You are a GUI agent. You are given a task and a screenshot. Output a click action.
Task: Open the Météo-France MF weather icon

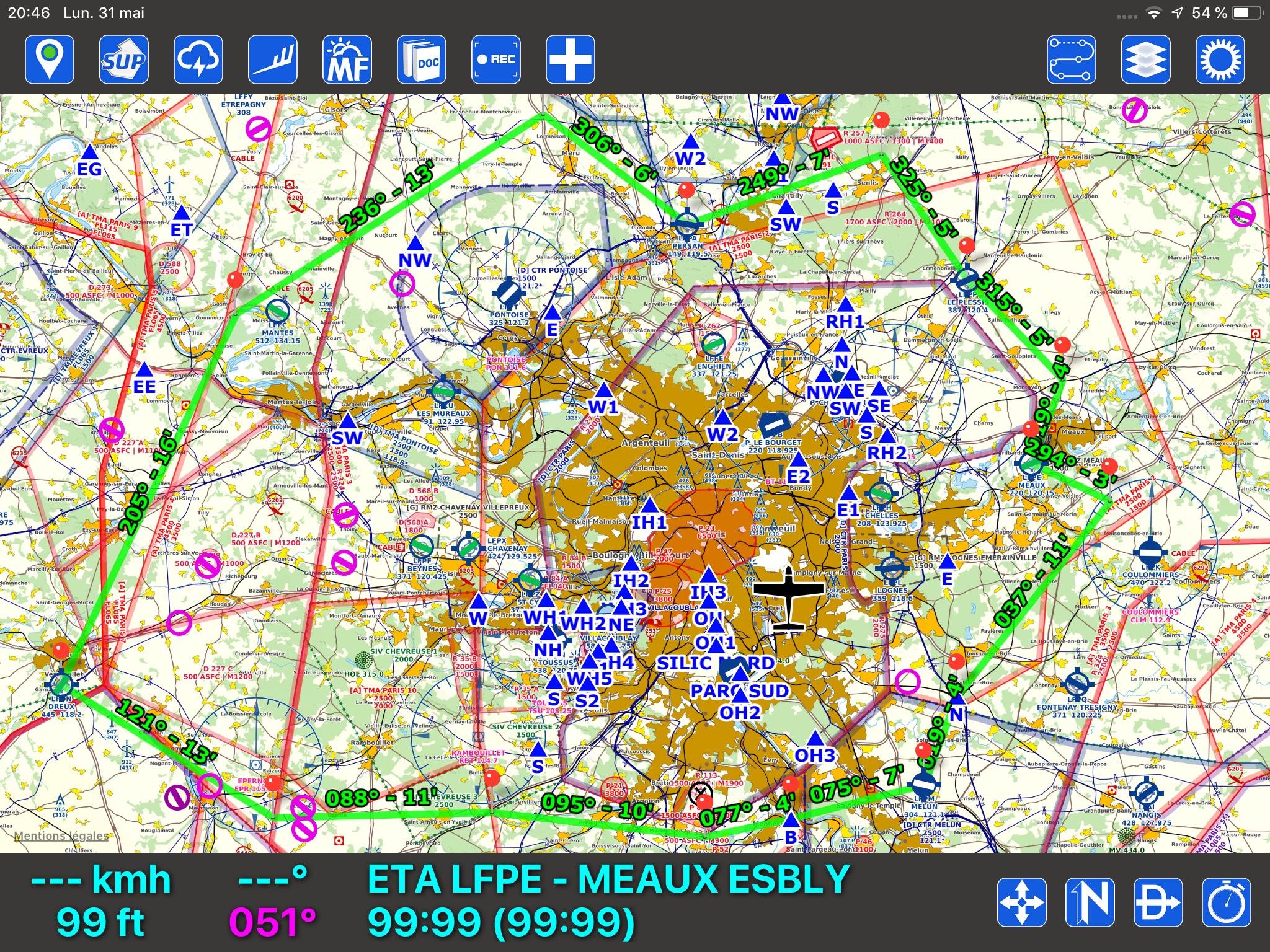click(x=347, y=59)
